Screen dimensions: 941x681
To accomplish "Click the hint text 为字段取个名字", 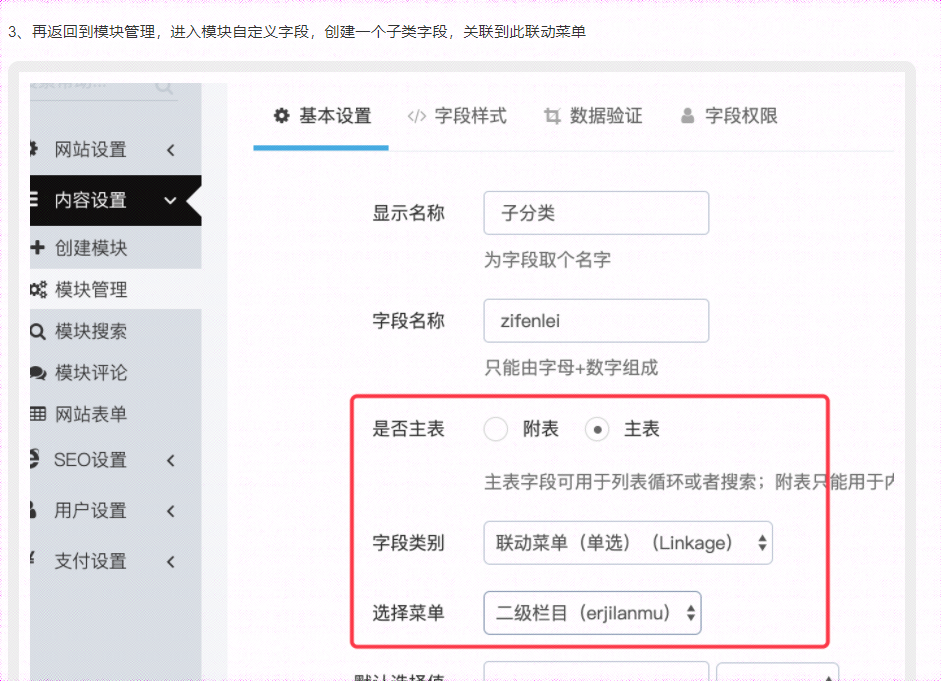I will tap(547, 260).
